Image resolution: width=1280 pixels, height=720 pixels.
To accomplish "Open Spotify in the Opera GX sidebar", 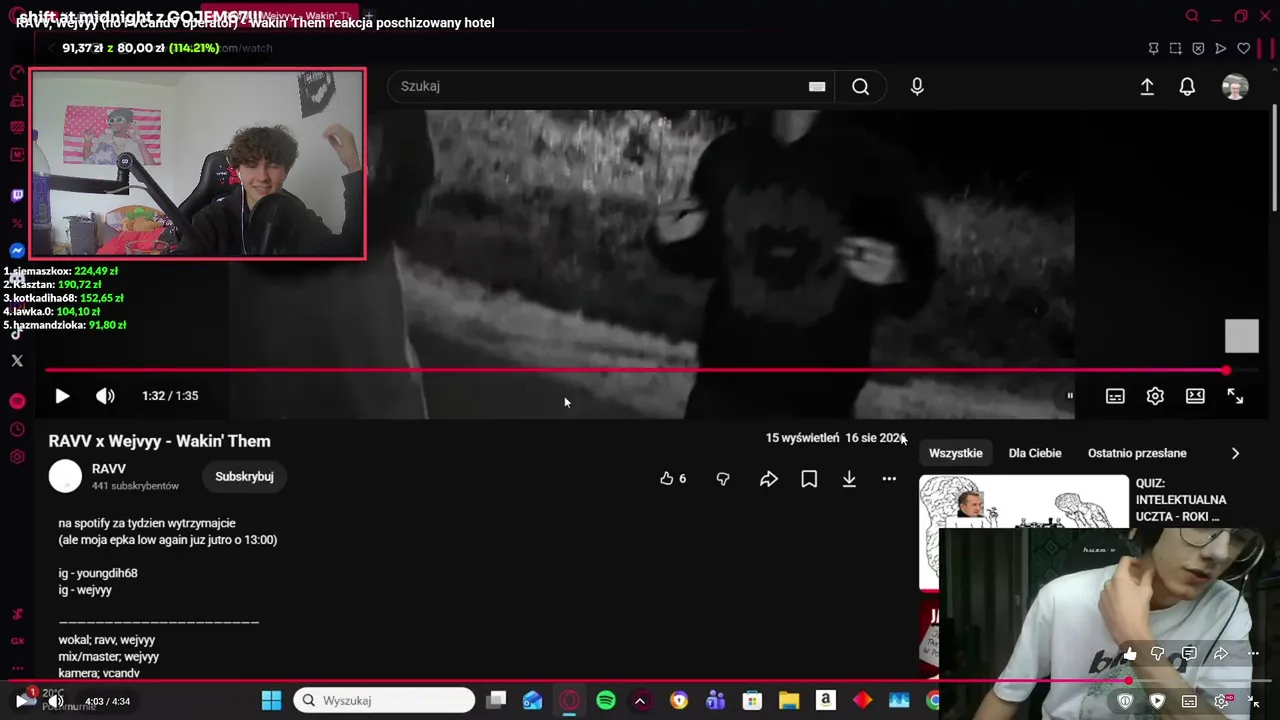I will pos(17,401).
